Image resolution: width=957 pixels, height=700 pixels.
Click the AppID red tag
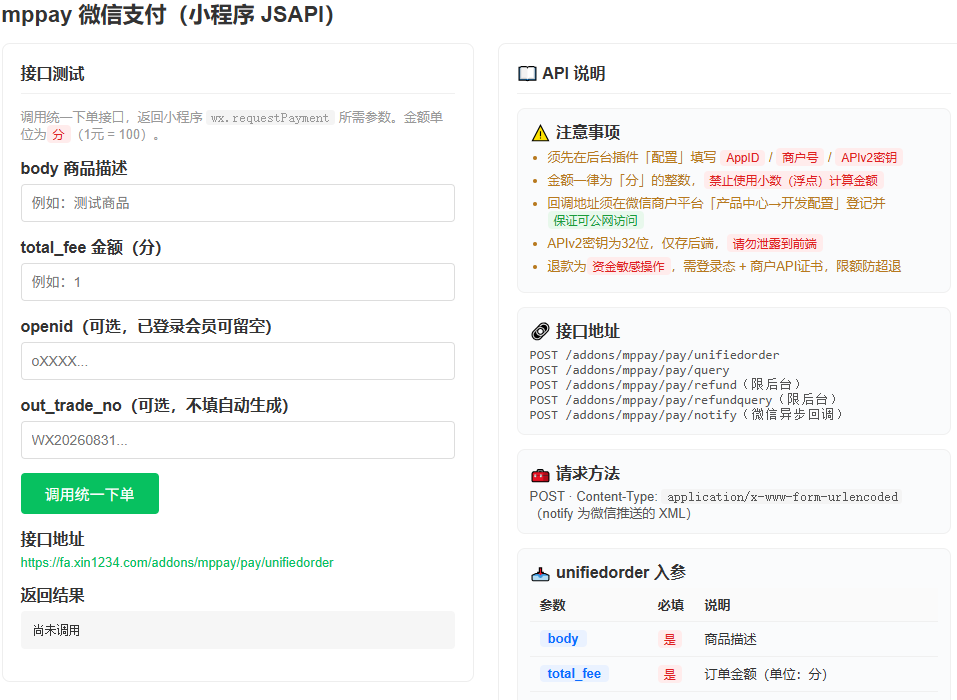(742, 157)
